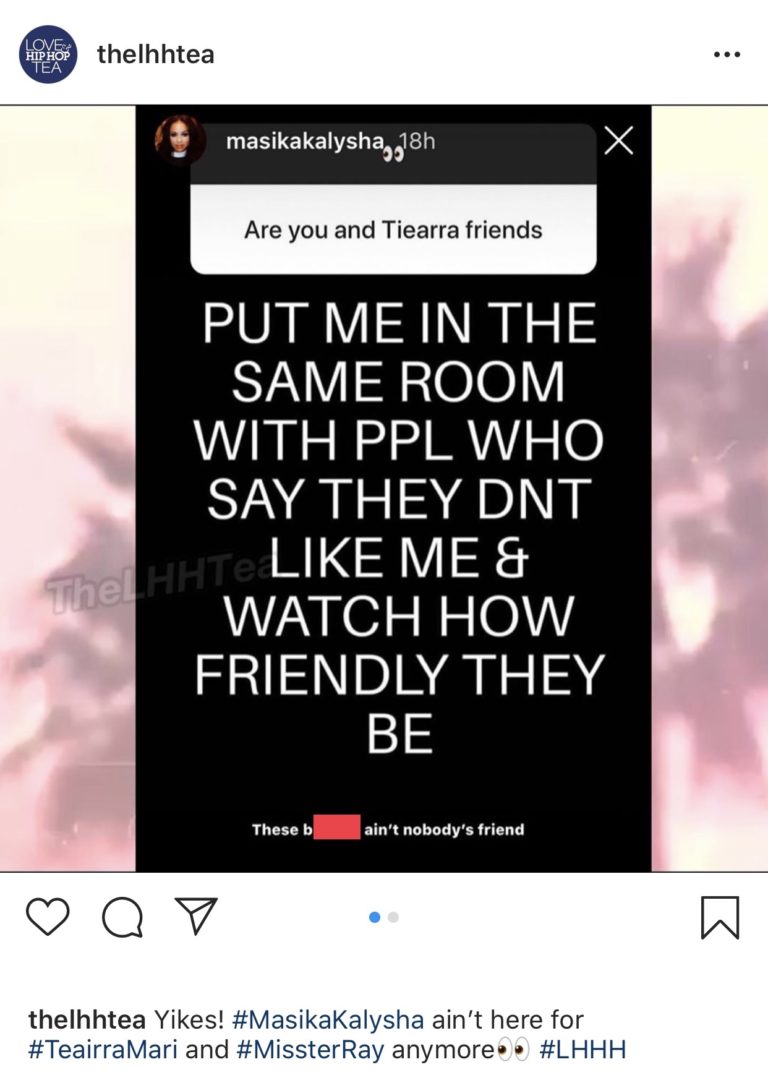Switch to the second carousel dot
768x1075 pixels.
pos(393,917)
